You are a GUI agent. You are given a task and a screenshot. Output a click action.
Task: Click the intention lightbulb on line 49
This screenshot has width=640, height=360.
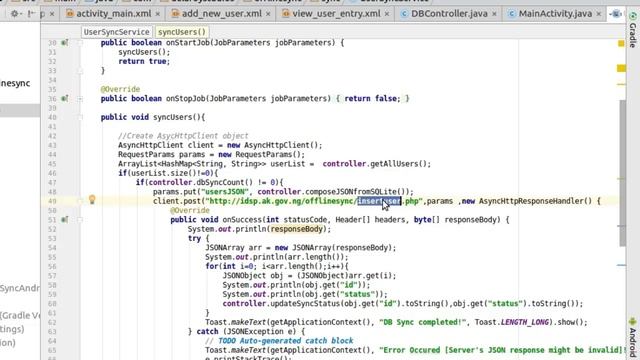(92, 200)
